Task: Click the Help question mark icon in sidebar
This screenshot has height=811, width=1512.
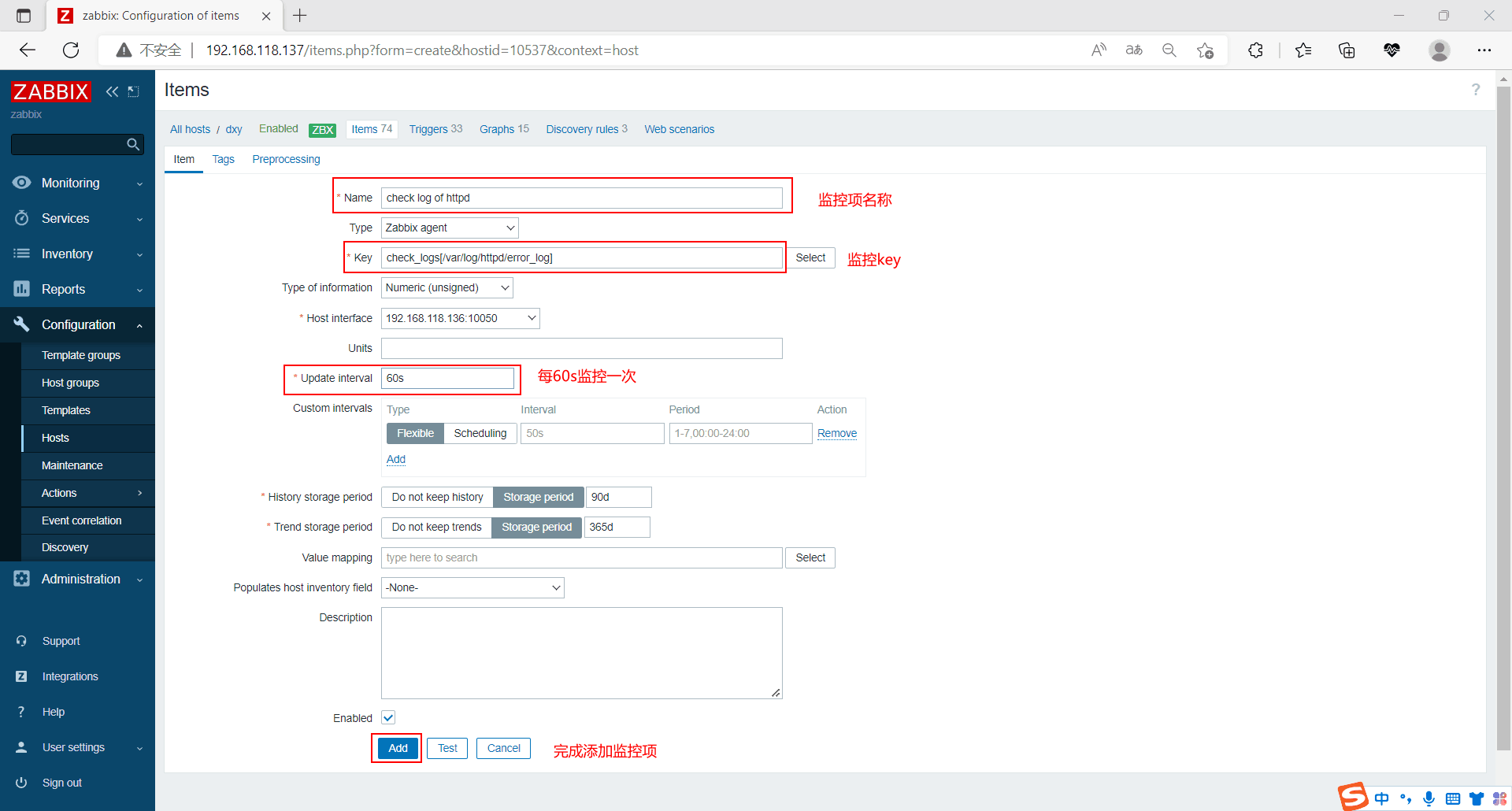Action: tap(21, 712)
